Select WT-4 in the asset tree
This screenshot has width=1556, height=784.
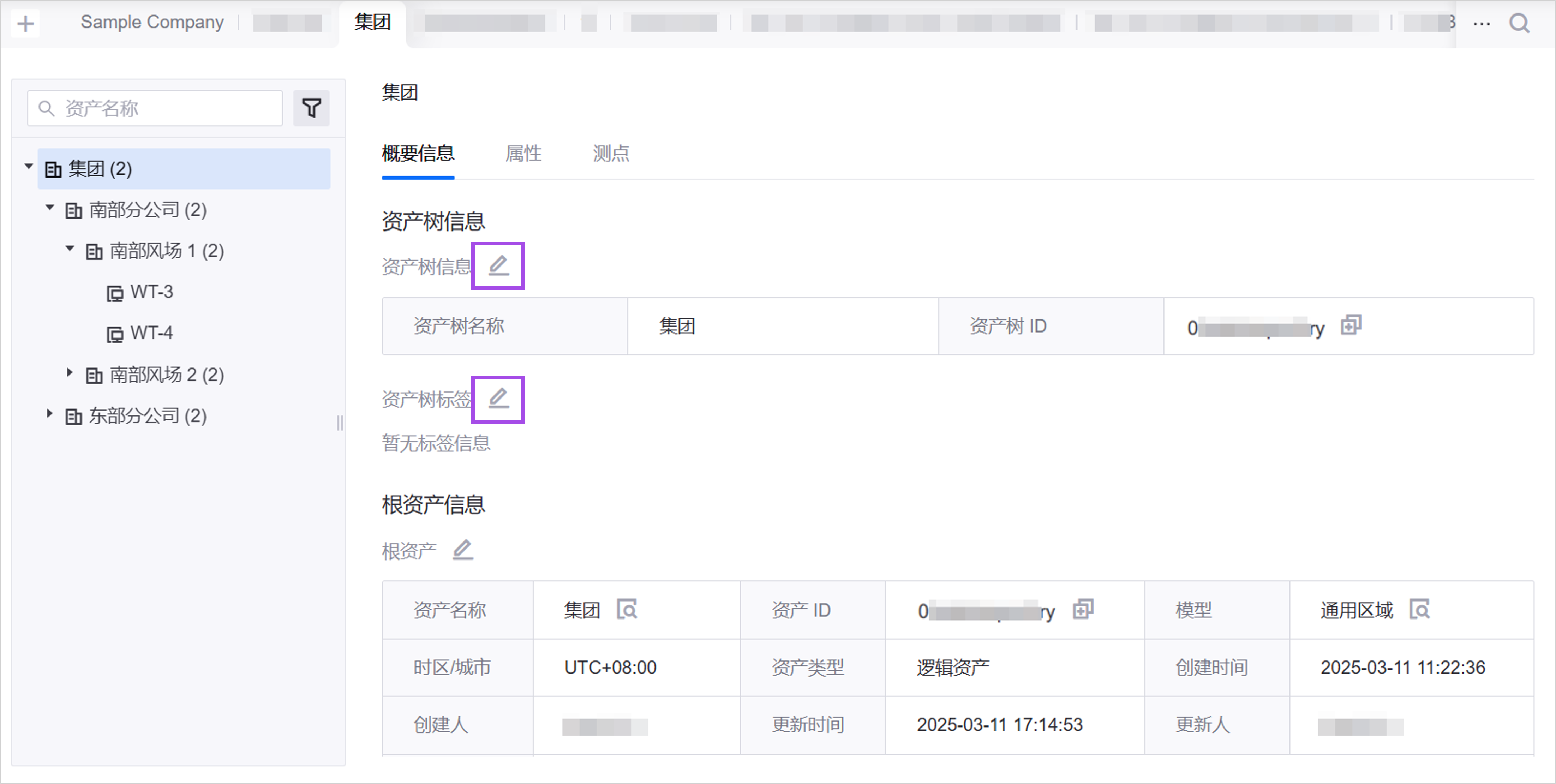tap(151, 333)
